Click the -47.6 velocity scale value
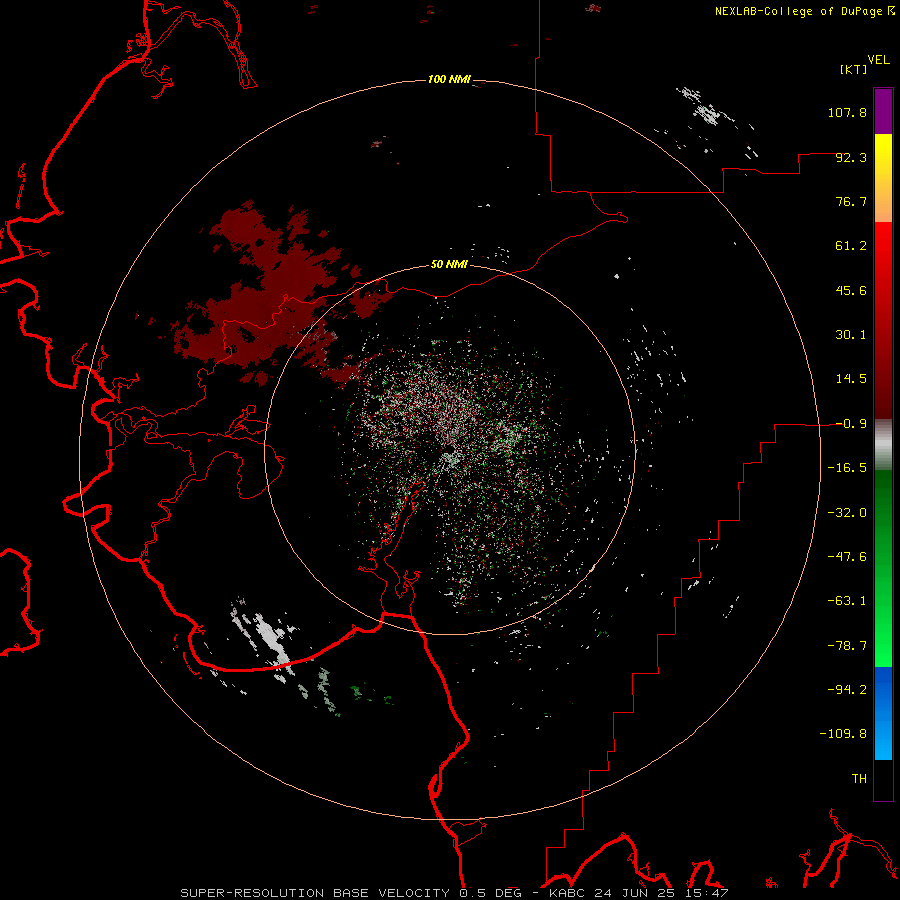This screenshot has height=900, width=900. click(847, 557)
